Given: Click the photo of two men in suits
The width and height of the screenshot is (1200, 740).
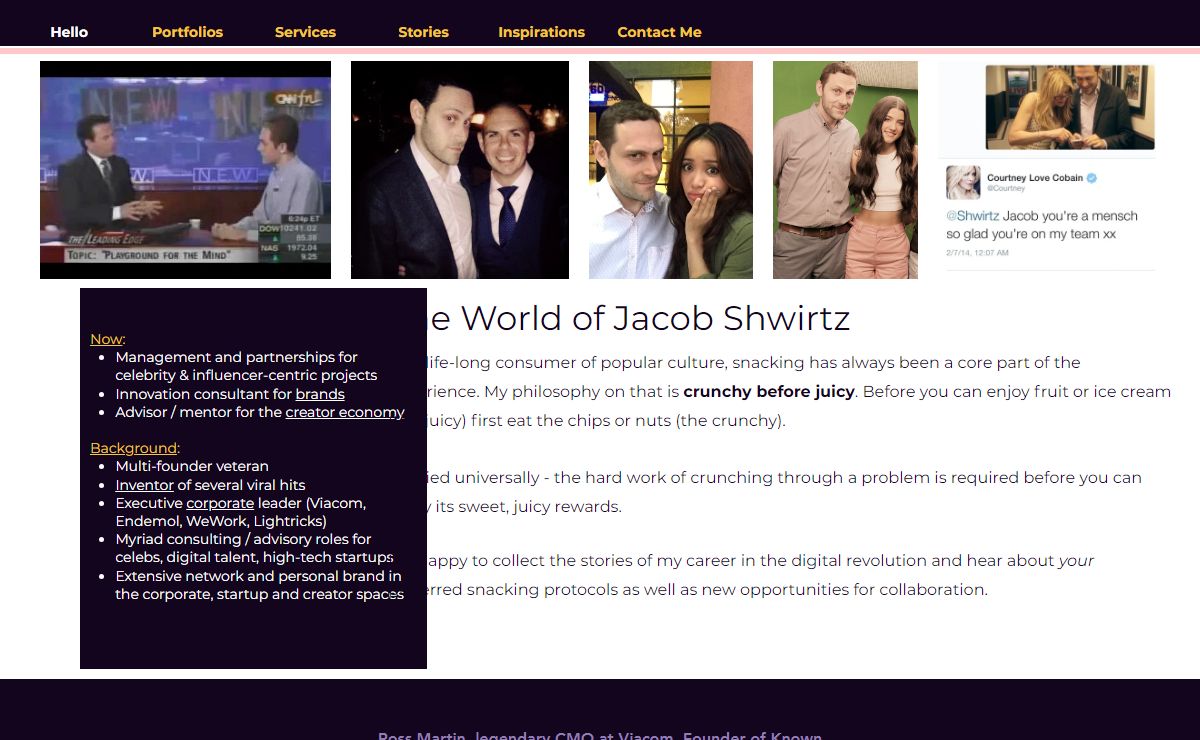Looking at the screenshot, I should click(x=459, y=170).
